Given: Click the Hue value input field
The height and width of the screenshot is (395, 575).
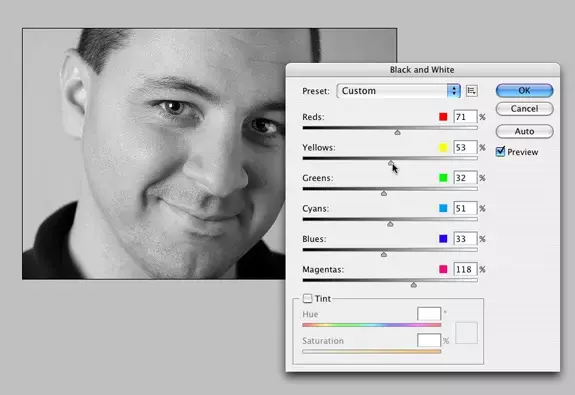Looking at the screenshot, I should (429, 314).
